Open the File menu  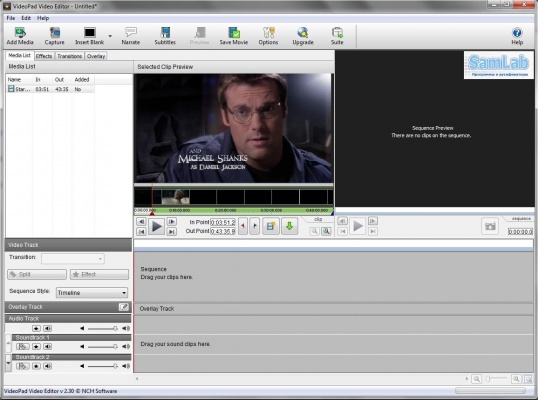coord(11,18)
